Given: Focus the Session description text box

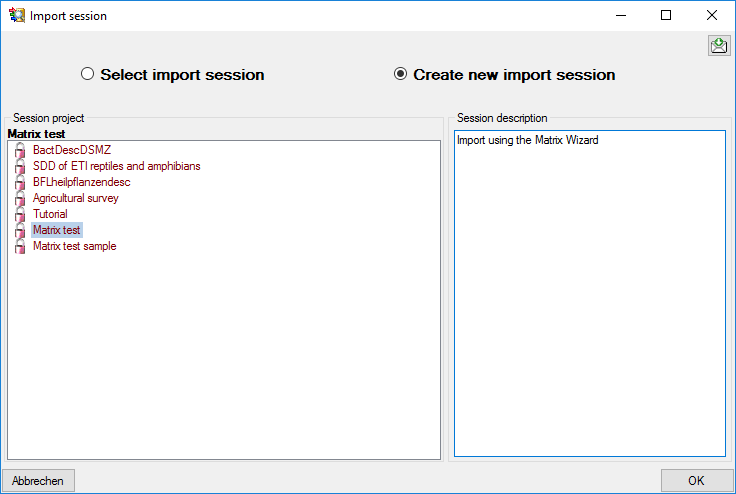Looking at the screenshot, I should coord(590,293).
